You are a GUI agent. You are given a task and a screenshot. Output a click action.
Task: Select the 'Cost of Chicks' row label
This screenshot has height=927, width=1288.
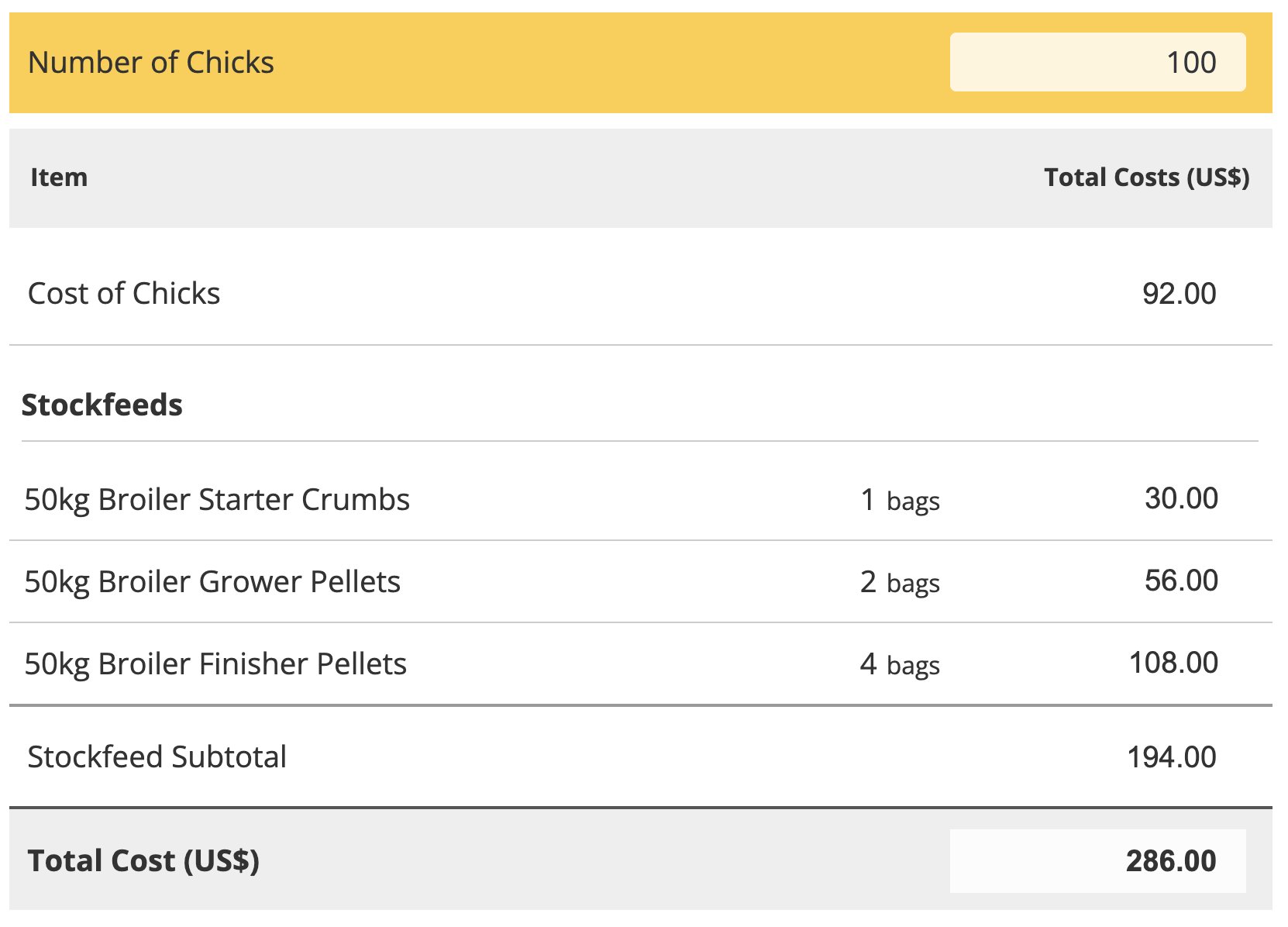coord(124,294)
